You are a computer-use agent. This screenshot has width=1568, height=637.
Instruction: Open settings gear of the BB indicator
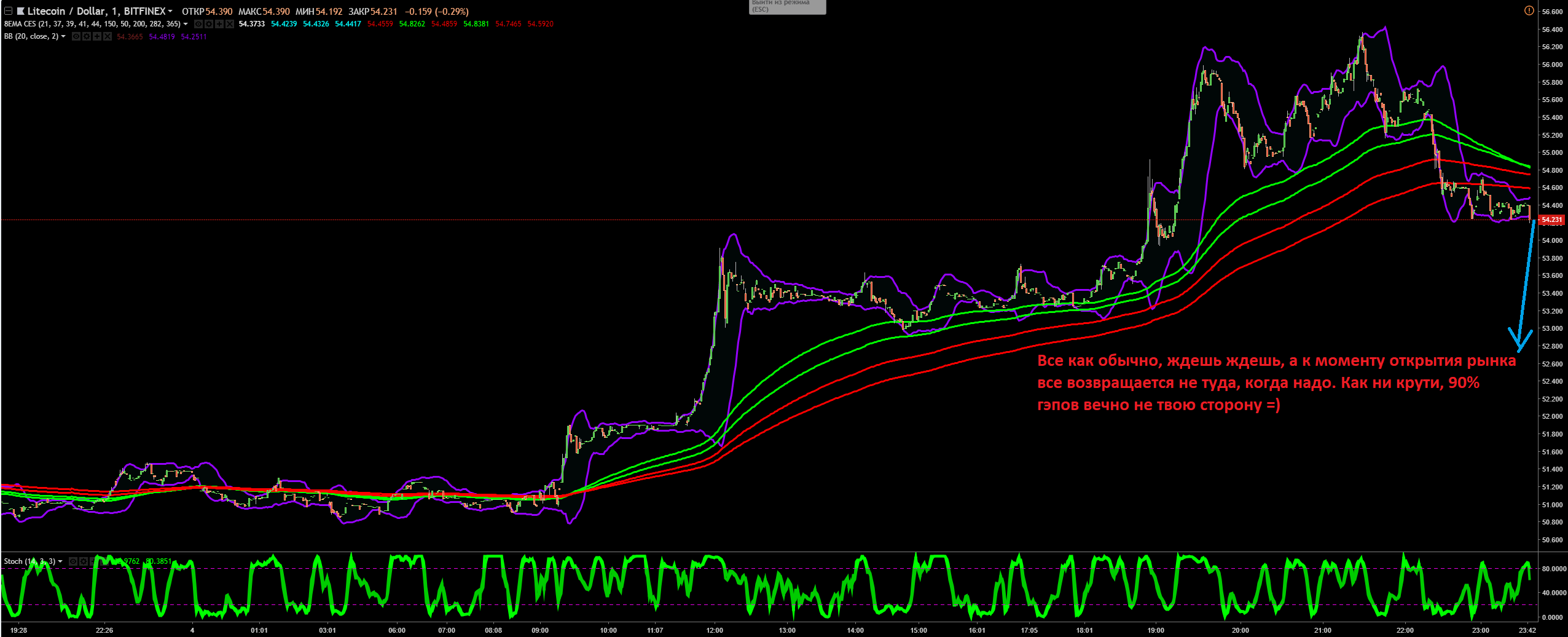tap(87, 36)
